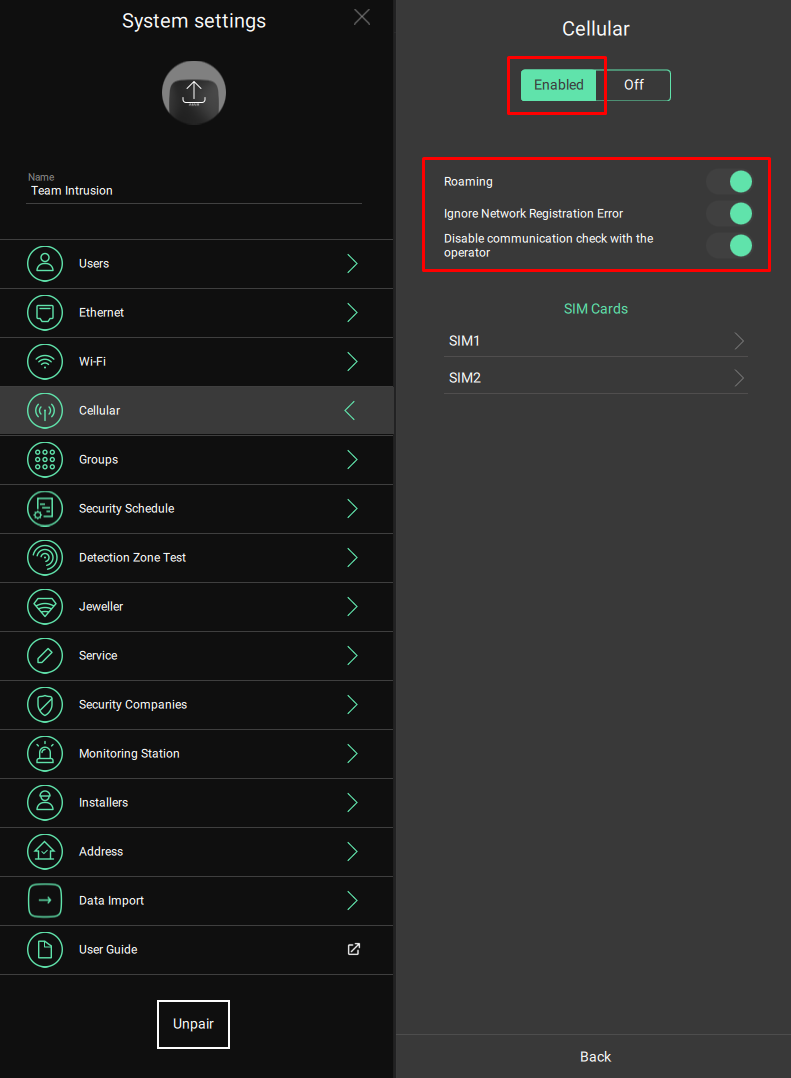This screenshot has width=791, height=1078.
Task: Select the SIM1 row
Action: (595, 341)
